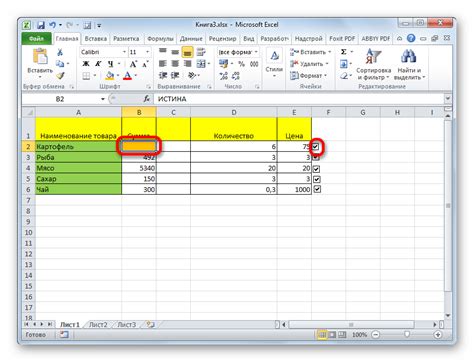Toggle underline formatting (Ч)
Image resolution: width=474 pixels, height=362 pixels.
click(x=110, y=64)
